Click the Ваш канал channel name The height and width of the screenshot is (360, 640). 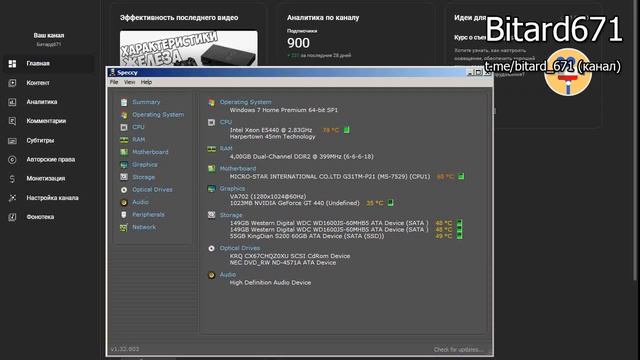pos(49,36)
